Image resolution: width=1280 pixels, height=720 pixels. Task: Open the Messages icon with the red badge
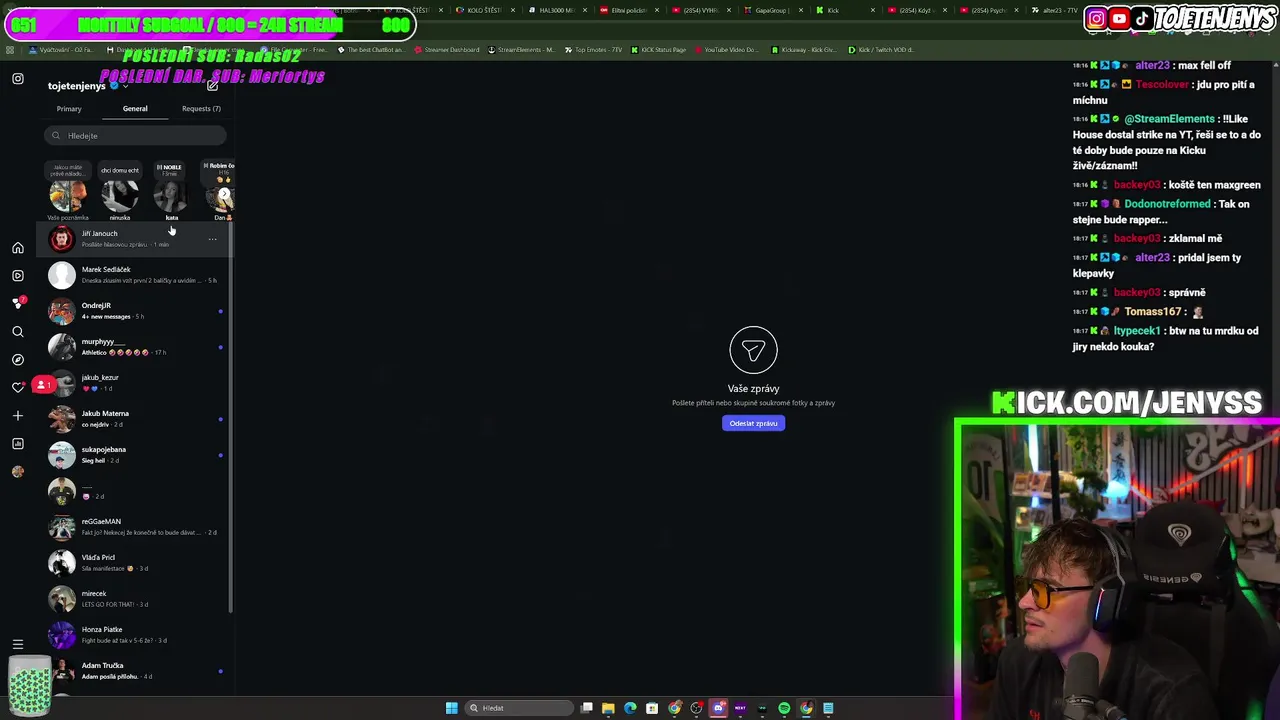(x=18, y=303)
